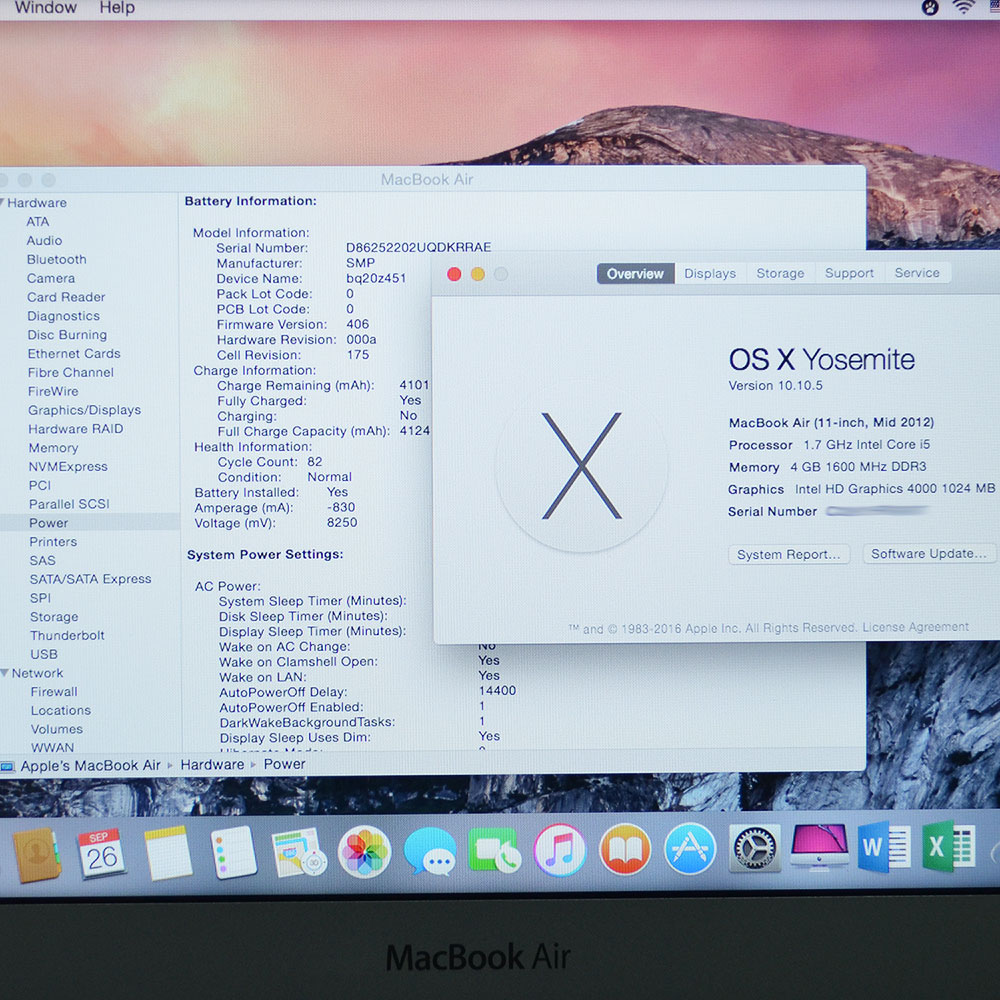Open FaceTime in the Dock
This screenshot has width=1000, height=1000.
click(494, 851)
